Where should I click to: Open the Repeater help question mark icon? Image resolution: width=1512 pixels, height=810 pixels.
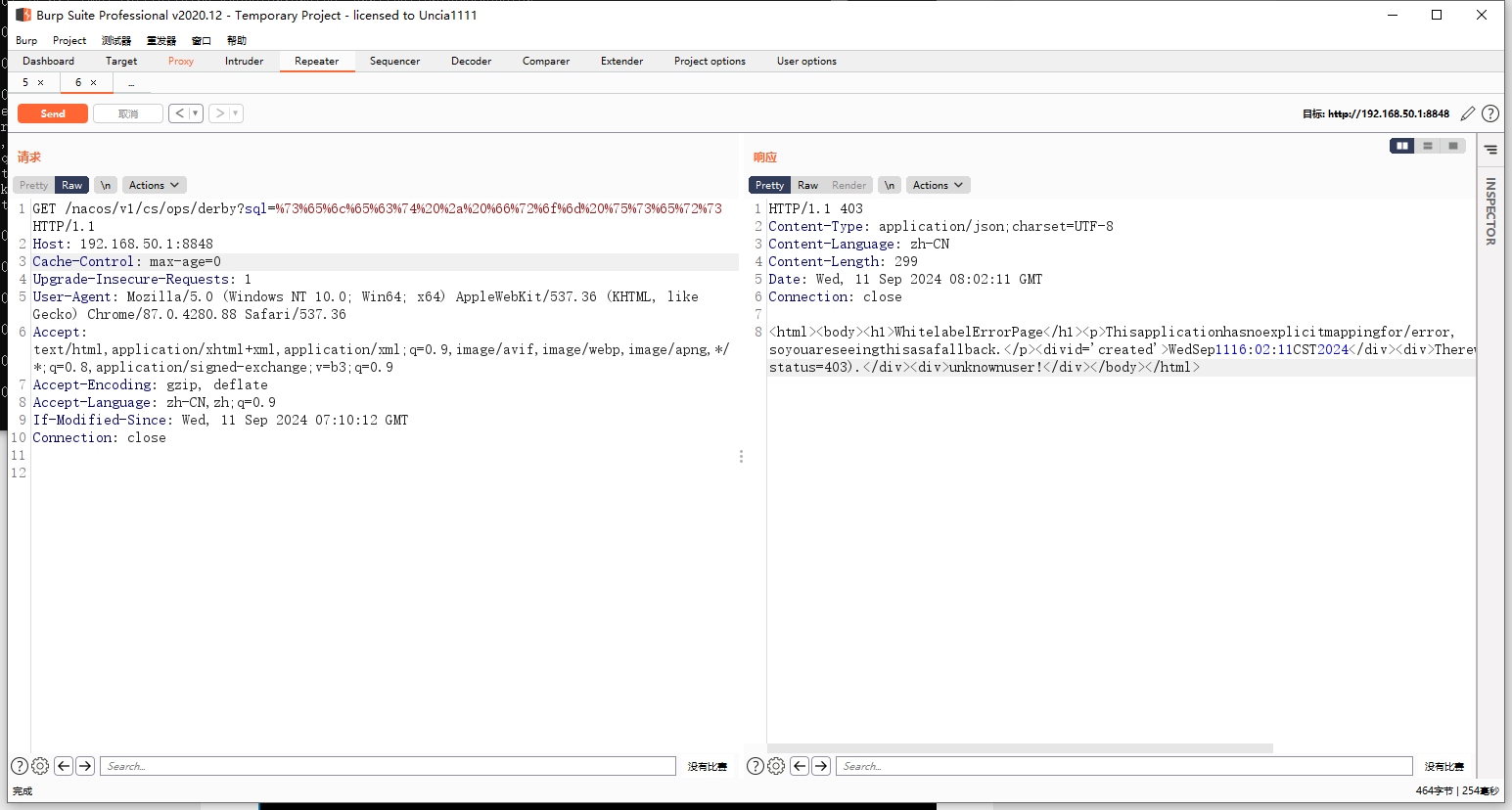[x=1489, y=113]
